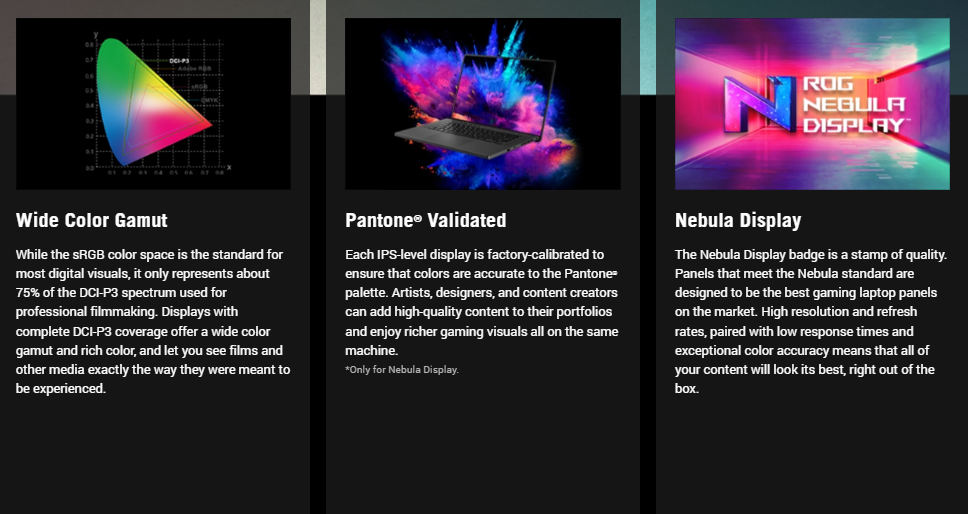Open the Wide Color Gamut chart image
The width and height of the screenshot is (968, 514).
tap(153, 104)
